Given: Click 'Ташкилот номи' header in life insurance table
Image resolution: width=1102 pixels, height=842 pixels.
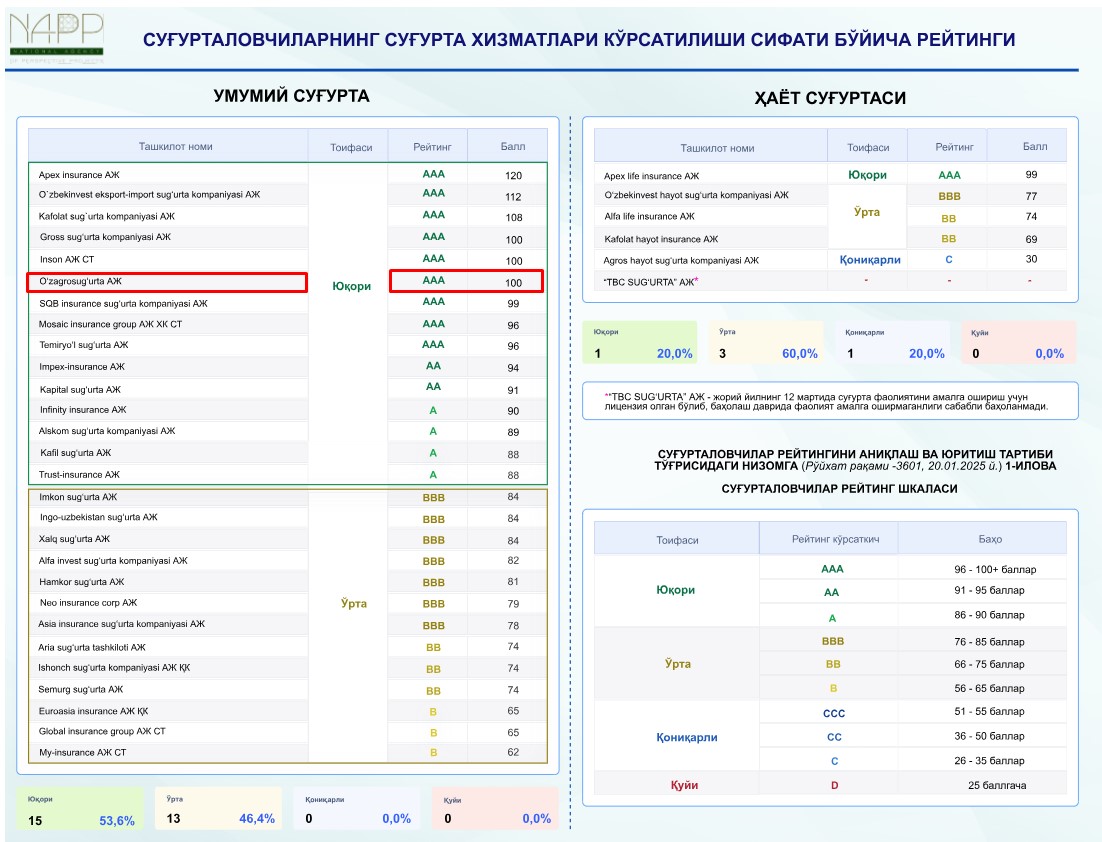Looking at the screenshot, I should [717, 147].
